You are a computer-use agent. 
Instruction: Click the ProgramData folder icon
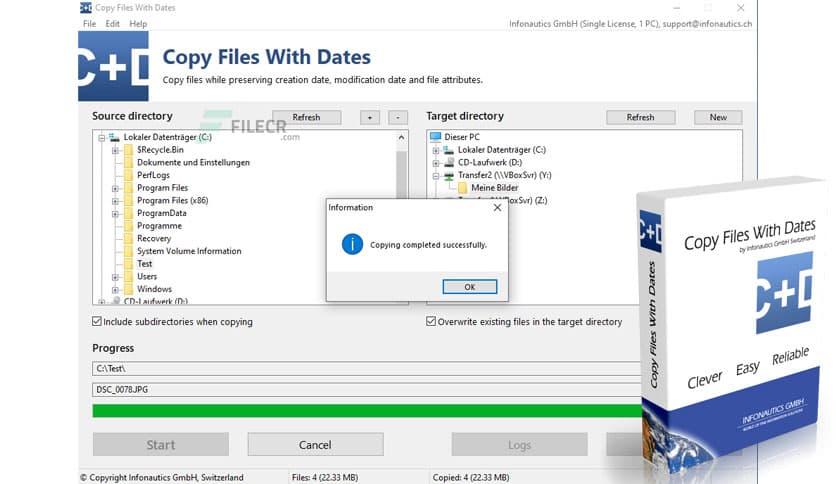128,213
